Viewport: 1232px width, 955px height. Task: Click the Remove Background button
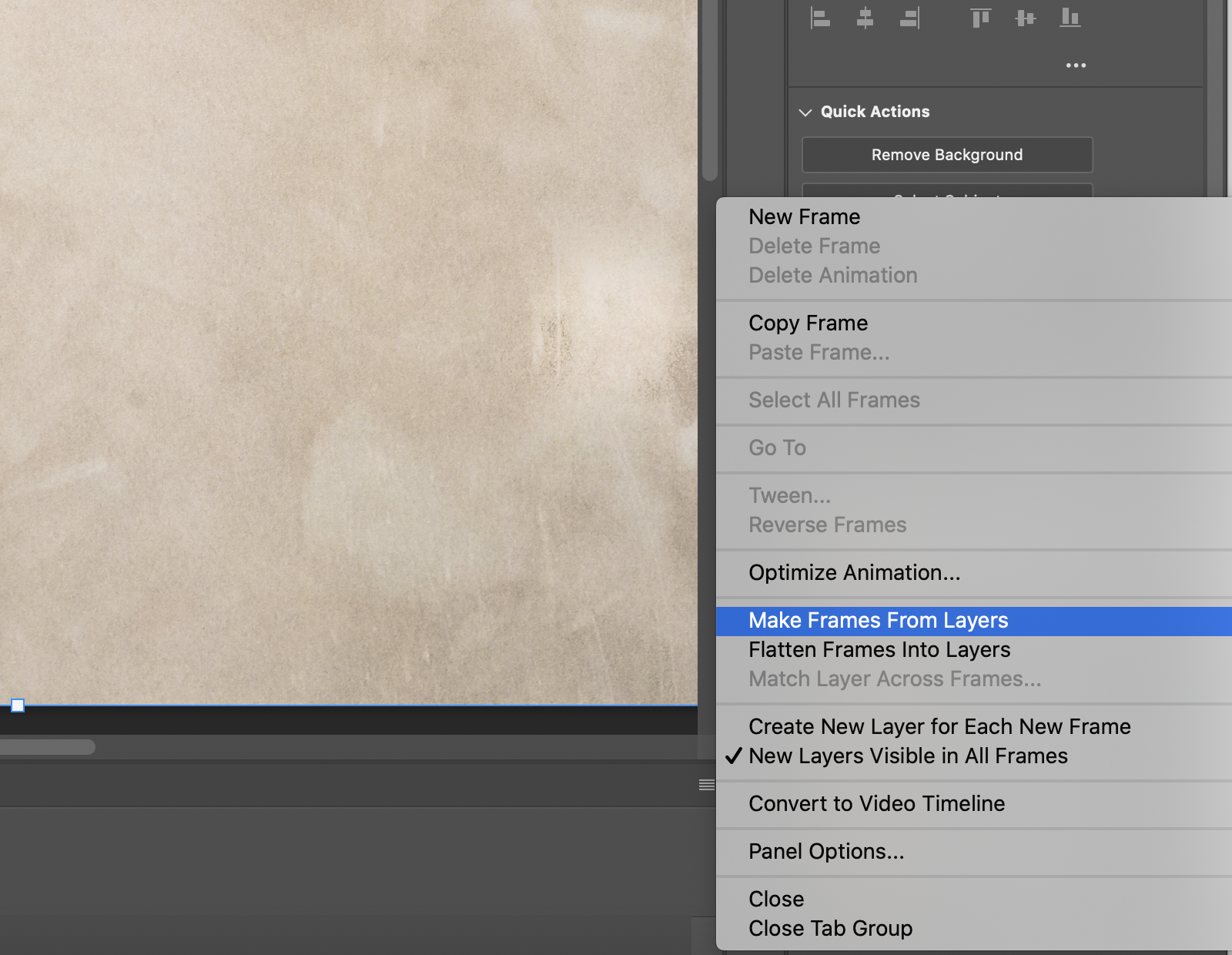tap(946, 154)
